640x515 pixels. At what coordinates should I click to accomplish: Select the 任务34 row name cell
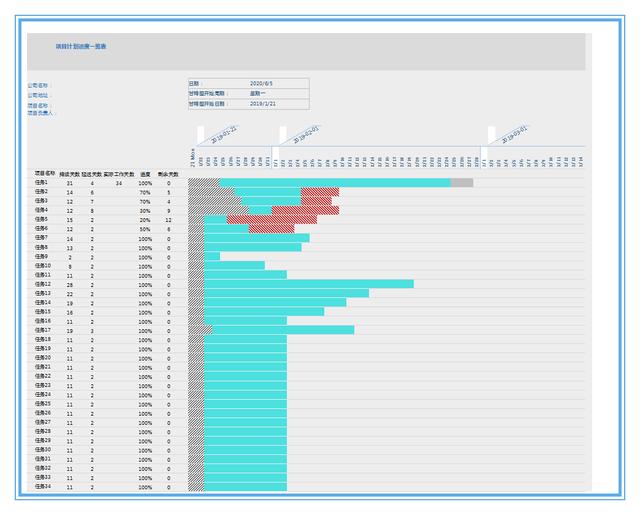(43, 486)
